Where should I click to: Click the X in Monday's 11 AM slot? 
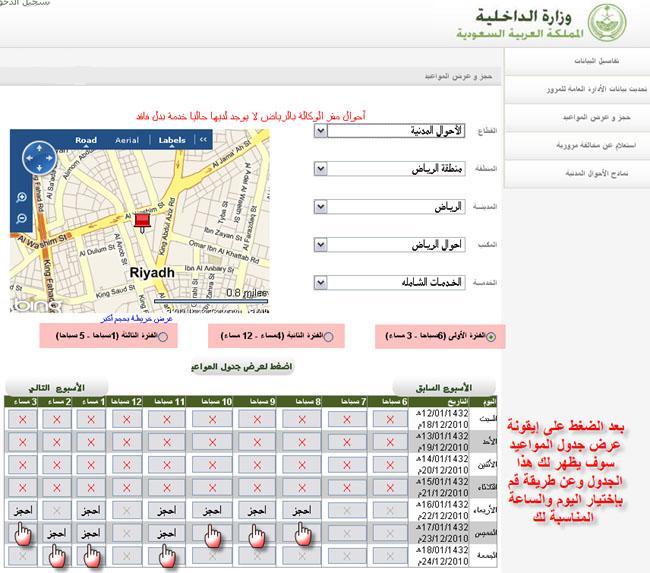167,465
